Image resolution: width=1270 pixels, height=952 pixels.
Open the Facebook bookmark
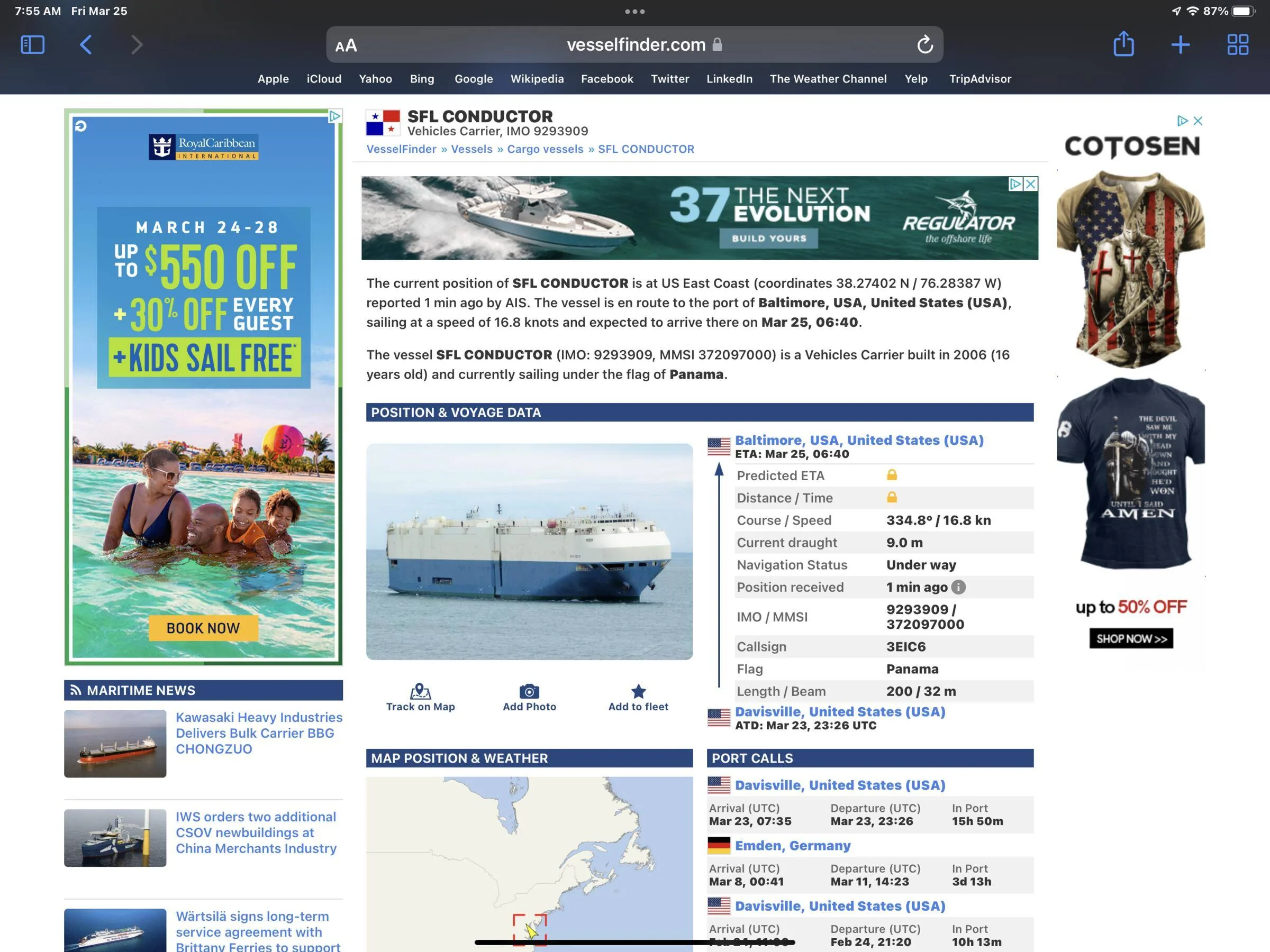pos(607,79)
